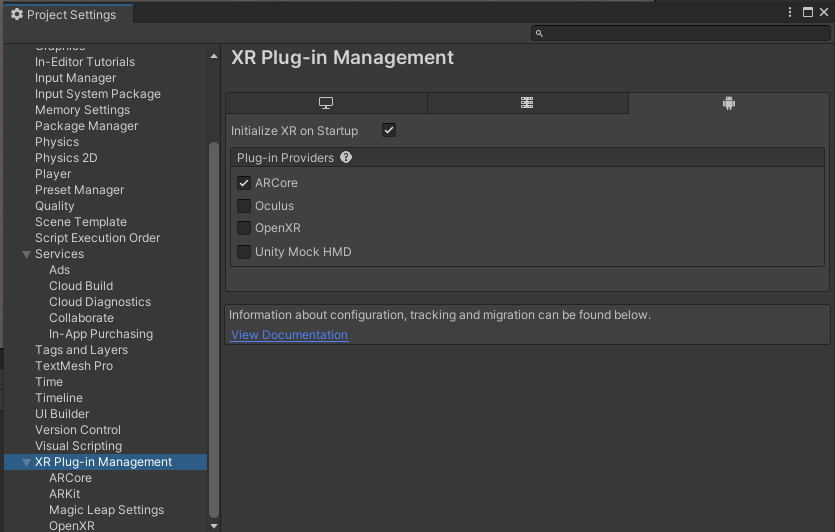835x532 pixels.
Task: Collapse the Services tree section
Action: 26,255
